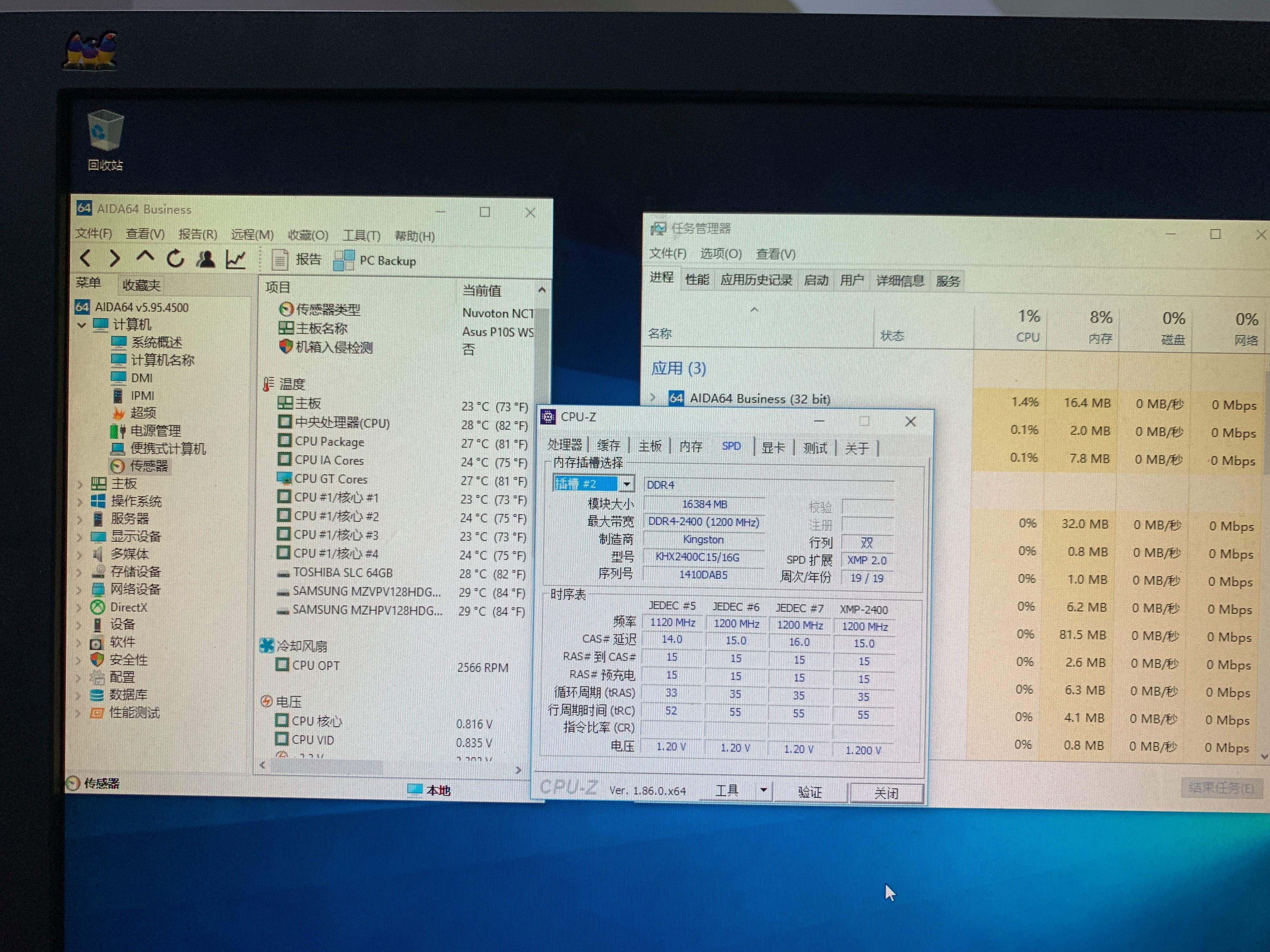
Task: Open the AIDA64 user profile icon
Action: pos(206,259)
